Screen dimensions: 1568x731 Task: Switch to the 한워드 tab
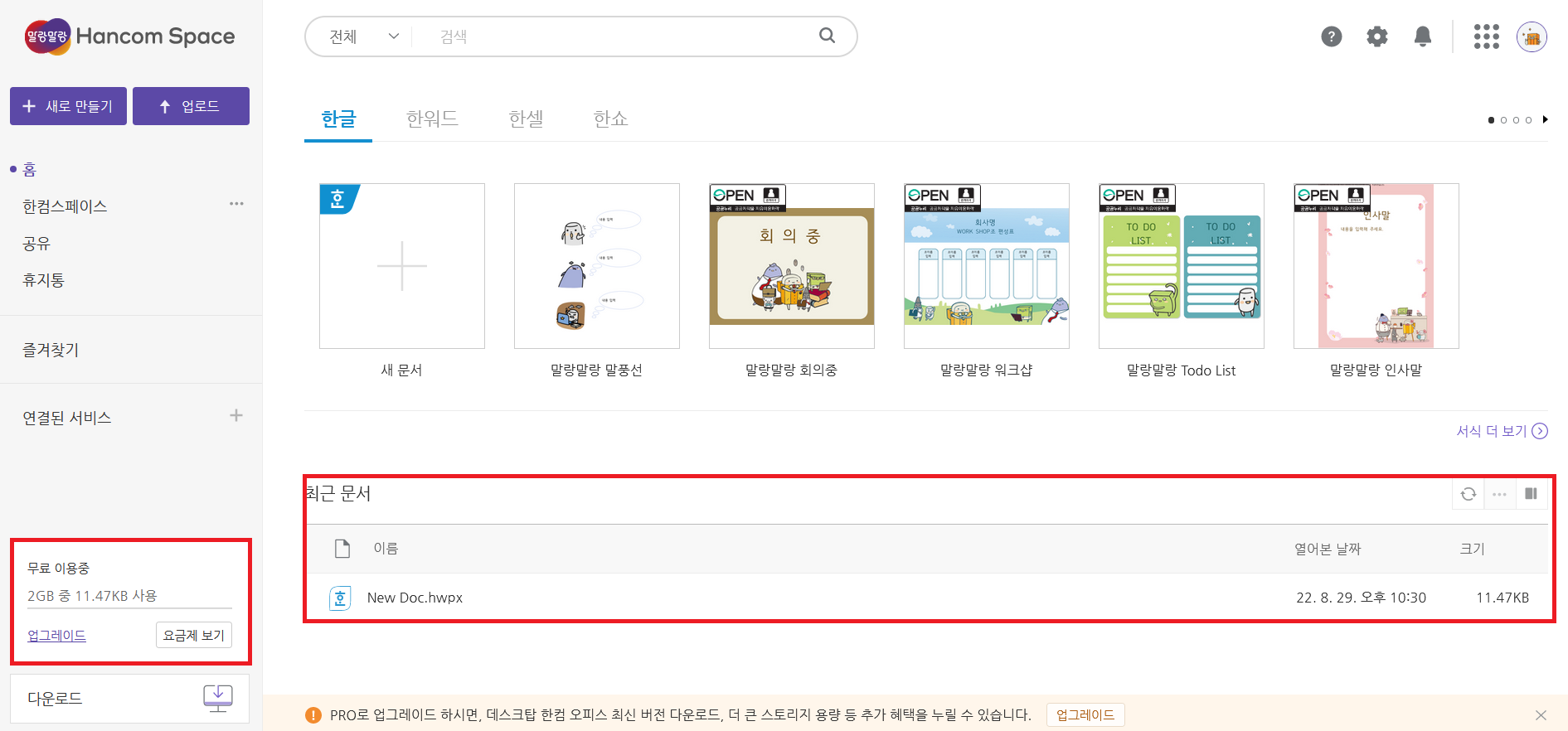pos(432,119)
